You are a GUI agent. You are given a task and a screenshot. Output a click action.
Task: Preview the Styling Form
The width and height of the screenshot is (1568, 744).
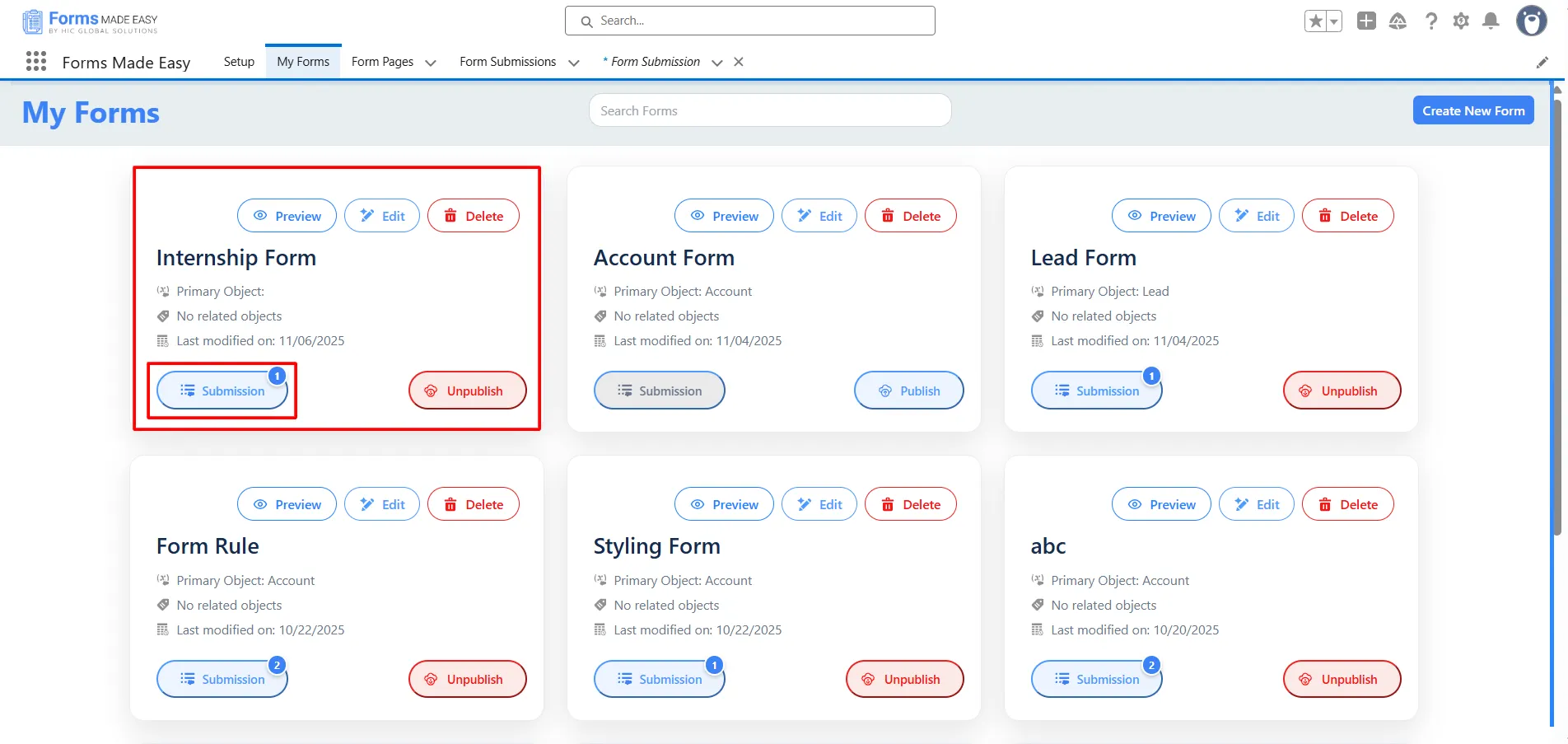tap(724, 504)
